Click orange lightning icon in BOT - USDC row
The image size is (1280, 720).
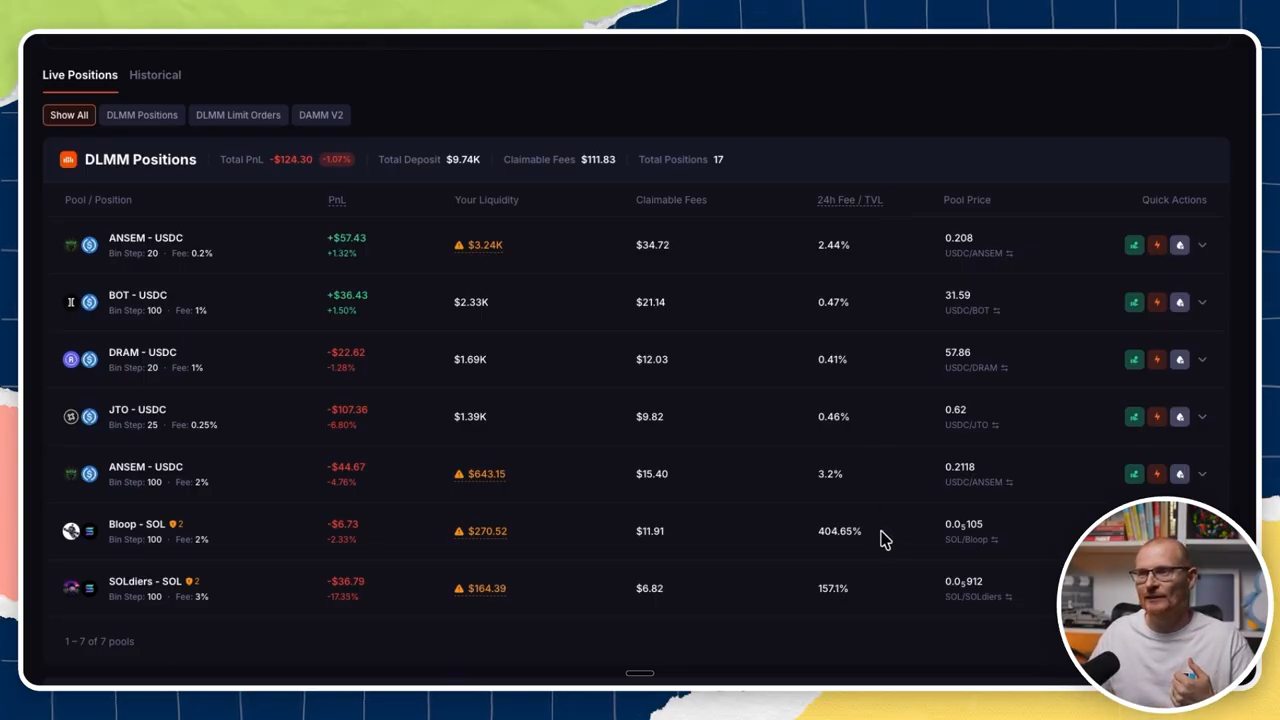(x=1157, y=302)
